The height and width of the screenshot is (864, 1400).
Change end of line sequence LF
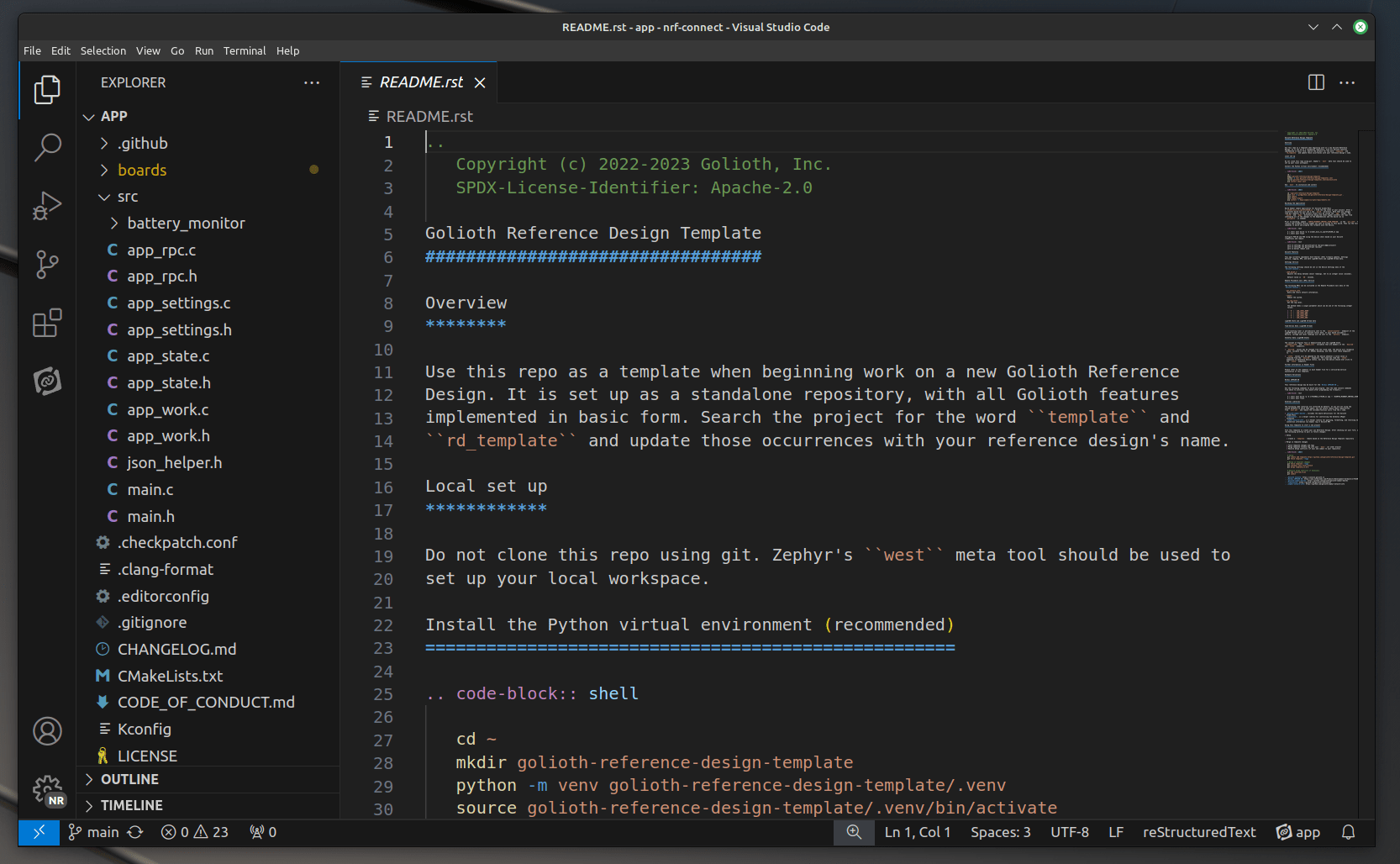click(1116, 832)
